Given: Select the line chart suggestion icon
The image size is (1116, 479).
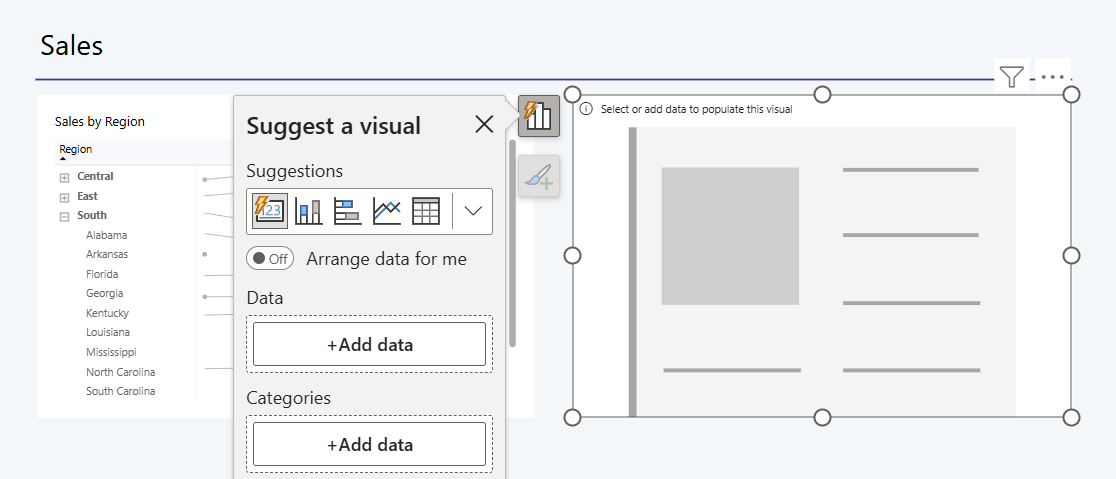Looking at the screenshot, I should pyautogui.click(x=387, y=211).
